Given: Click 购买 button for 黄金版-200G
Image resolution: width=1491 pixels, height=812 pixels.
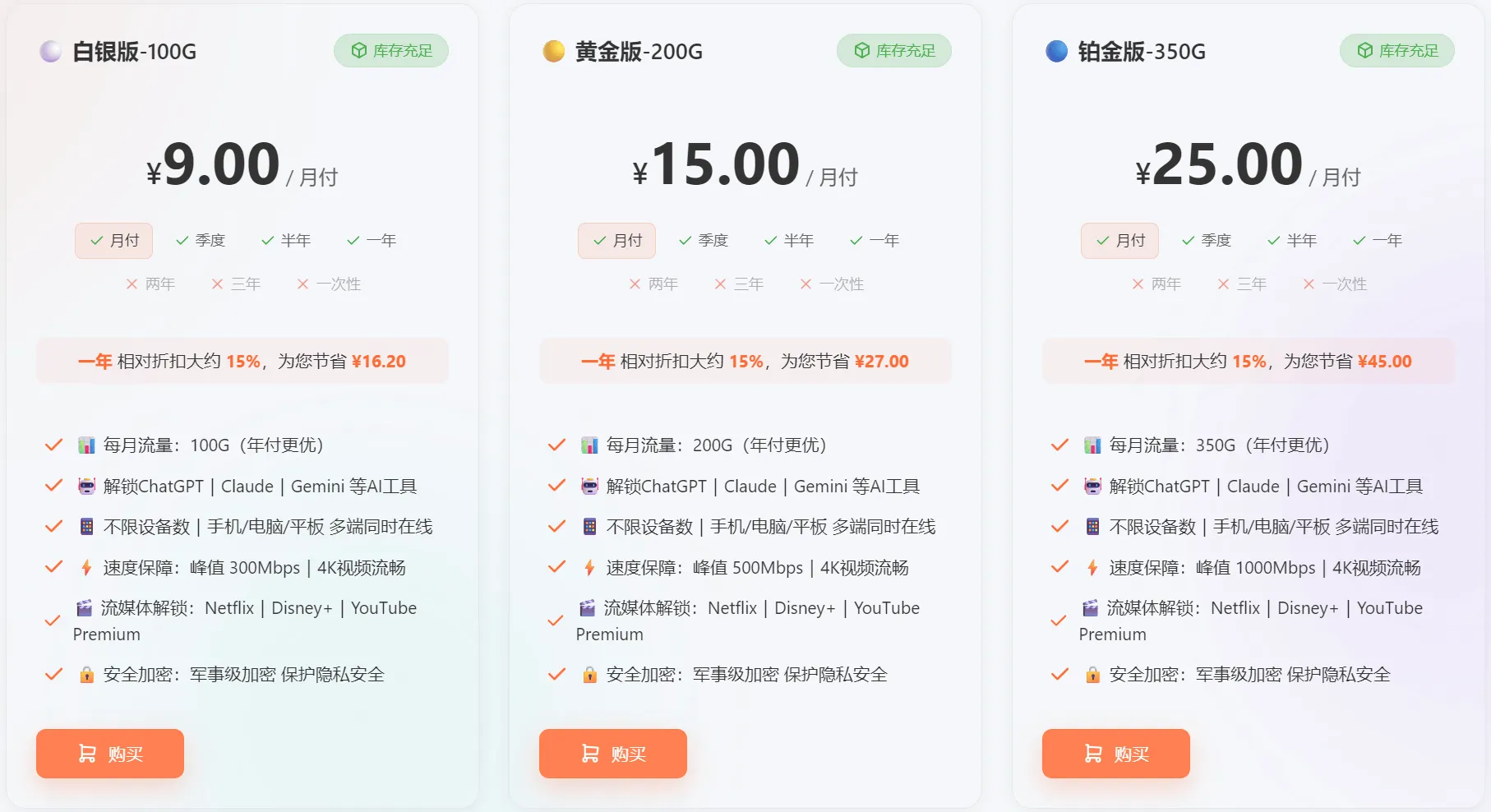Looking at the screenshot, I should click(x=612, y=754).
